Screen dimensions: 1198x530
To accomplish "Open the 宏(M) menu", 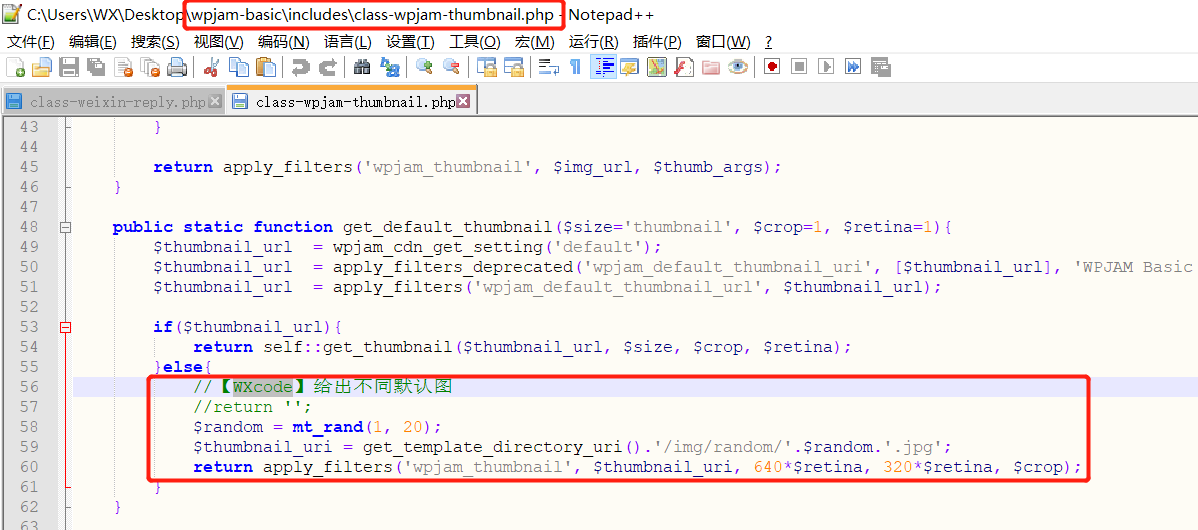I will [534, 42].
